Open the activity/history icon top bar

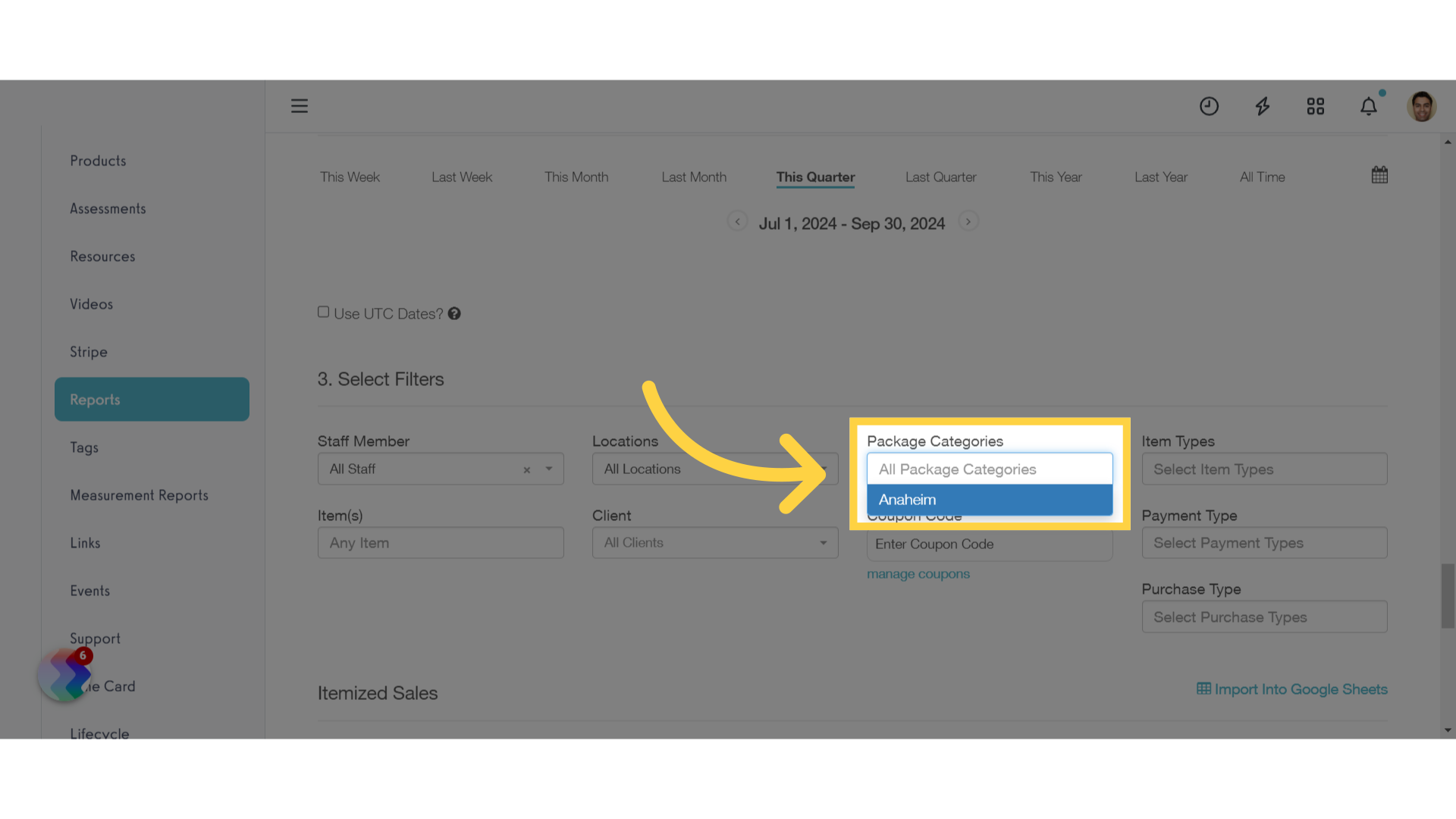(x=1209, y=106)
